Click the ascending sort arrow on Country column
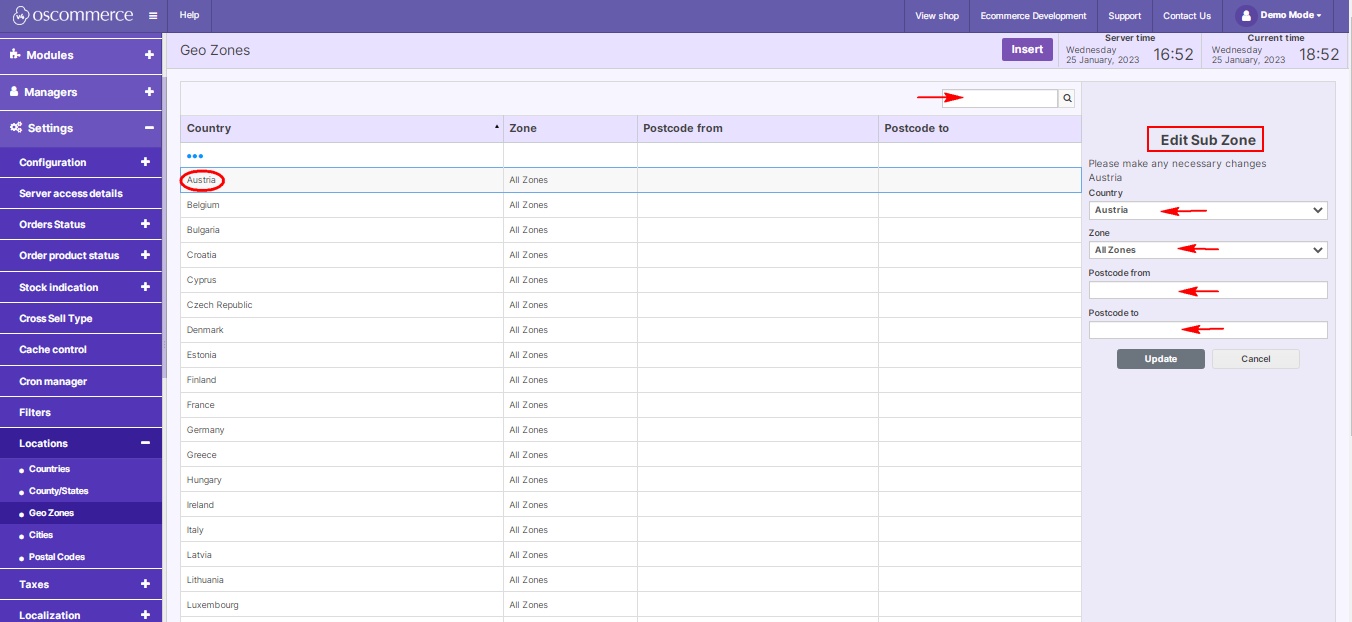 coord(496,124)
